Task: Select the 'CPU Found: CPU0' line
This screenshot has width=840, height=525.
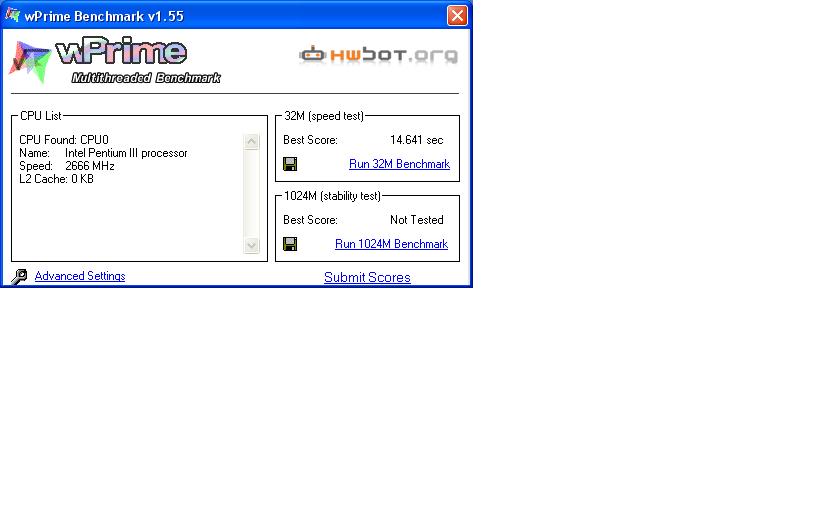Action: click(64, 140)
